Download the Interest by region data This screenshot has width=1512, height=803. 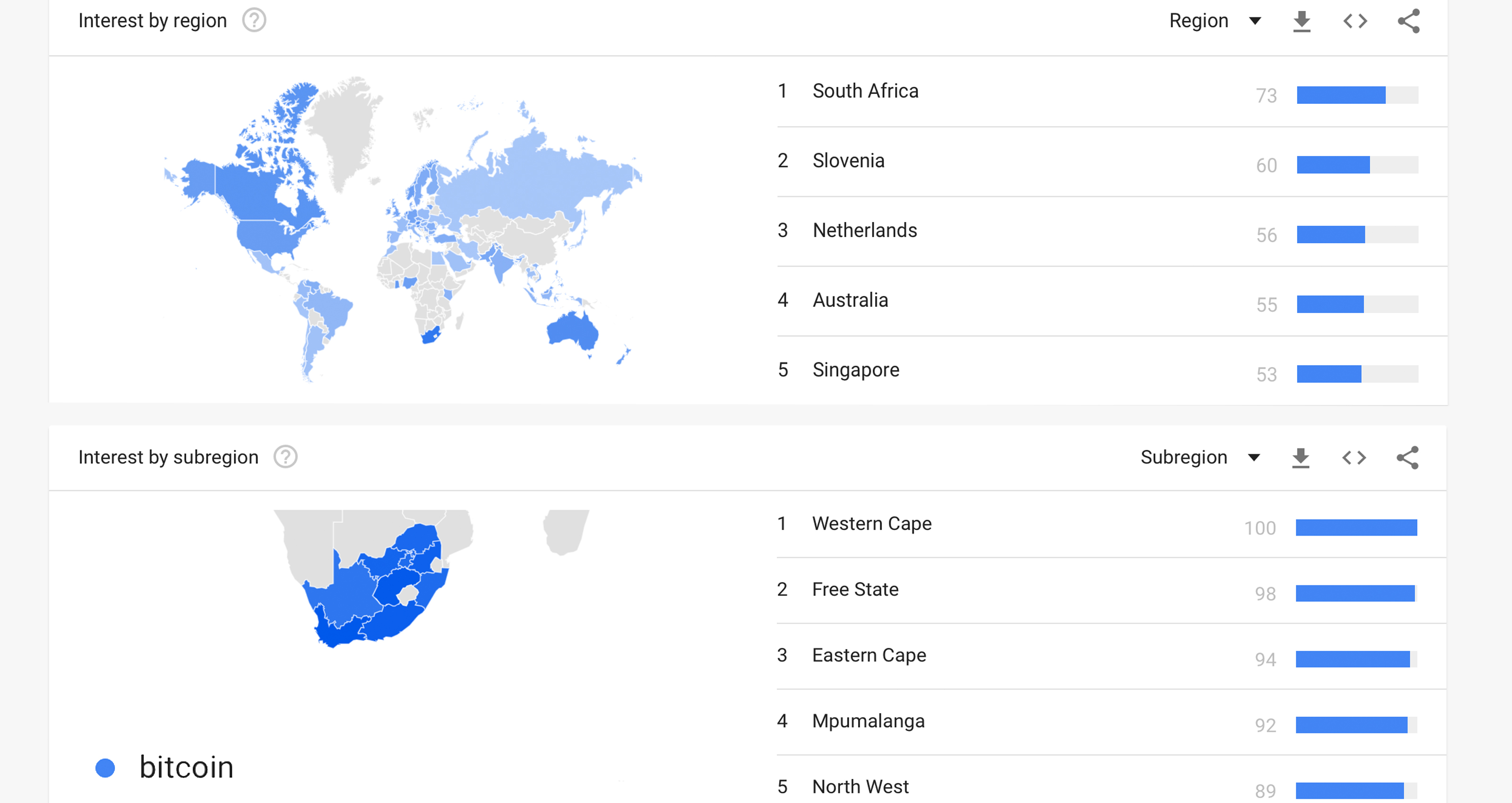[1302, 21]
